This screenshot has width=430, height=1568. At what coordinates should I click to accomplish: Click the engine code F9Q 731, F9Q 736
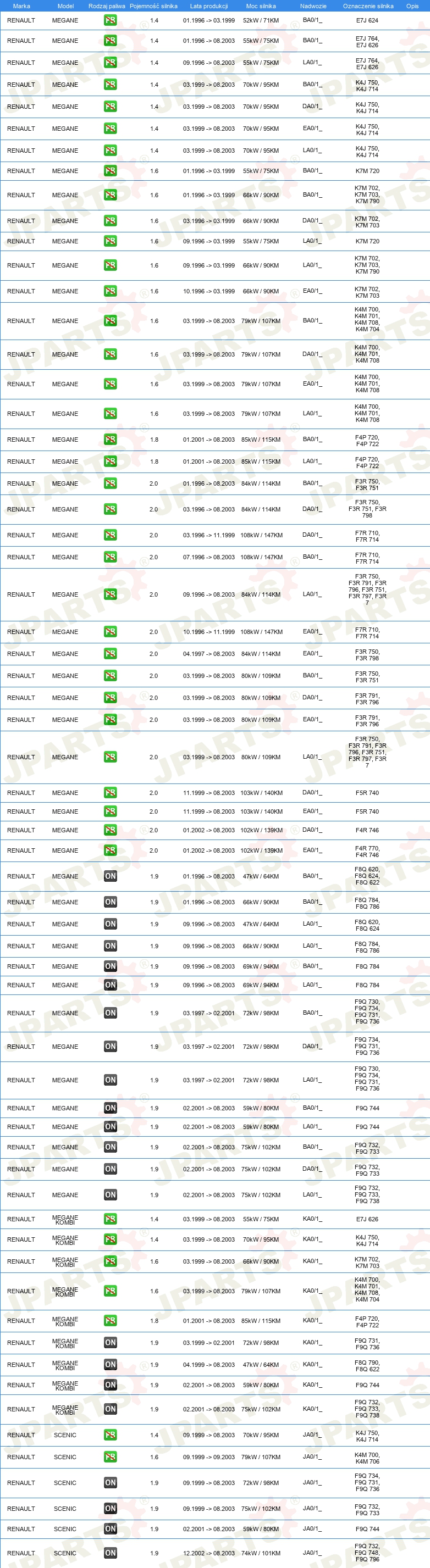pos(367,1343)
